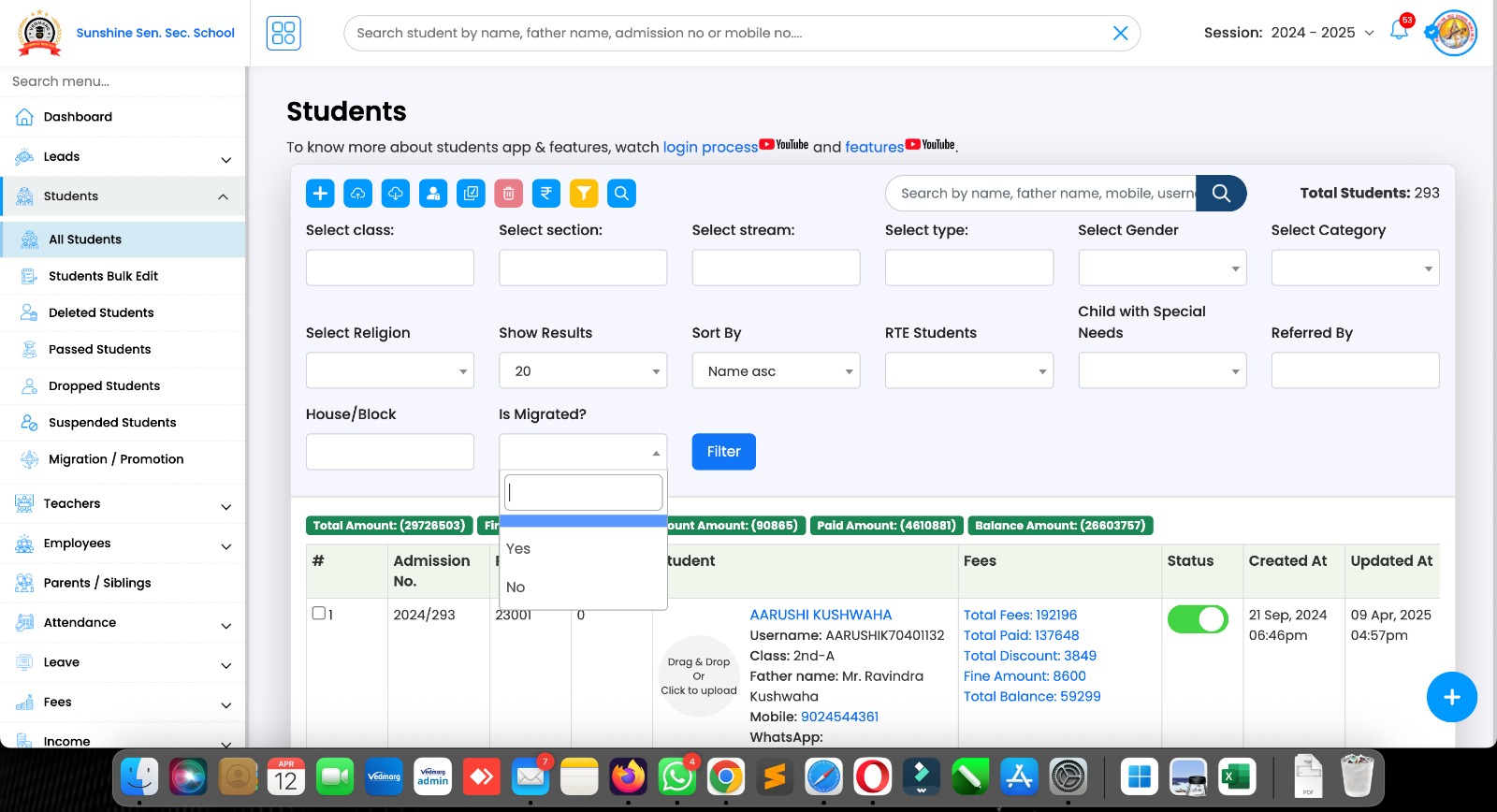Open Migration / Promotion menu item
This screenshot has width=1497, height=812.
pos(123,459)
